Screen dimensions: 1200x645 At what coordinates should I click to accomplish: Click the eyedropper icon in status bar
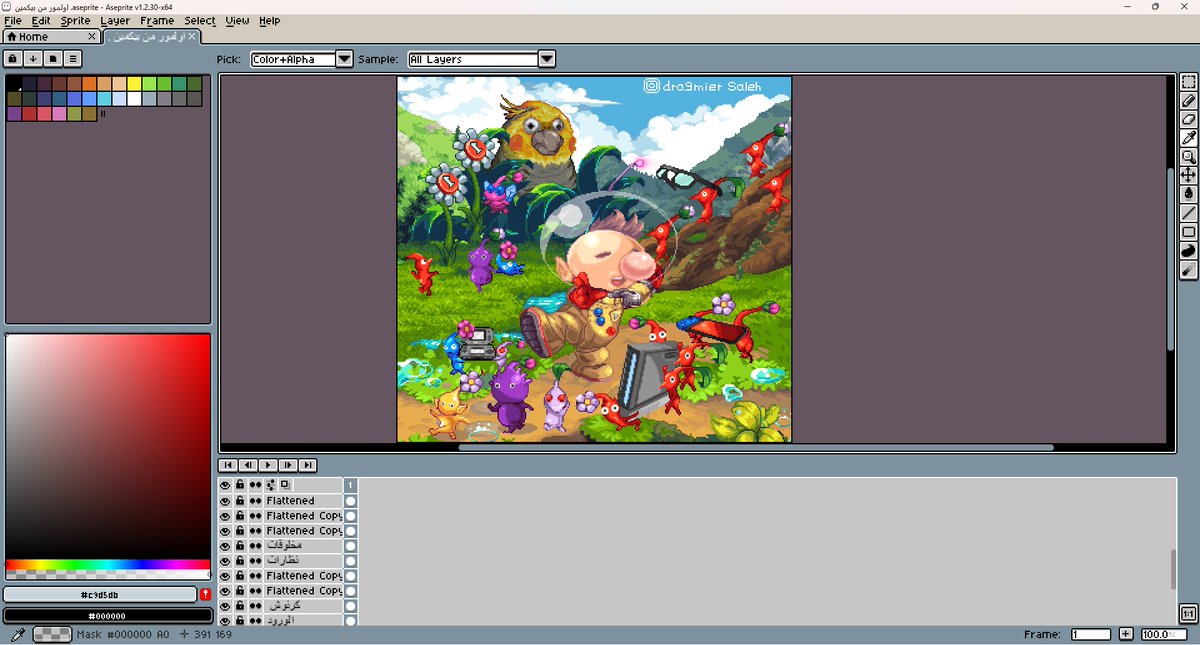[17, 635]
